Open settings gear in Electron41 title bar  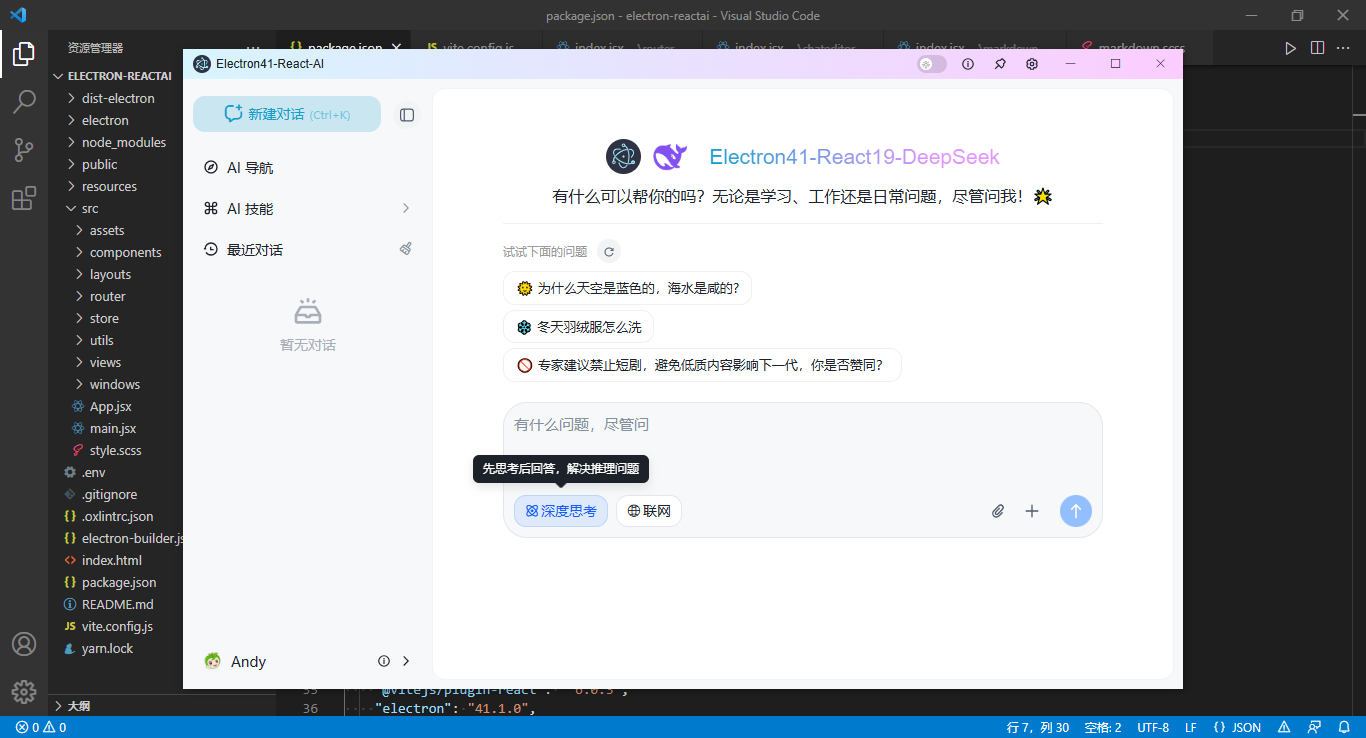pyautogui.click(x=1032, y=64)
